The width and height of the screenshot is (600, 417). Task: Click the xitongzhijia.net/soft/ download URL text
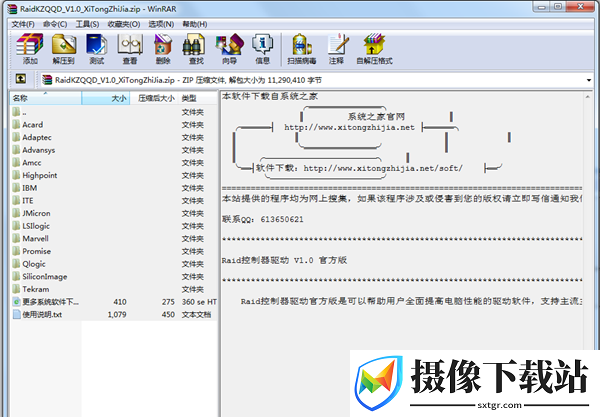pyautogui.click(x=383, y=168)
